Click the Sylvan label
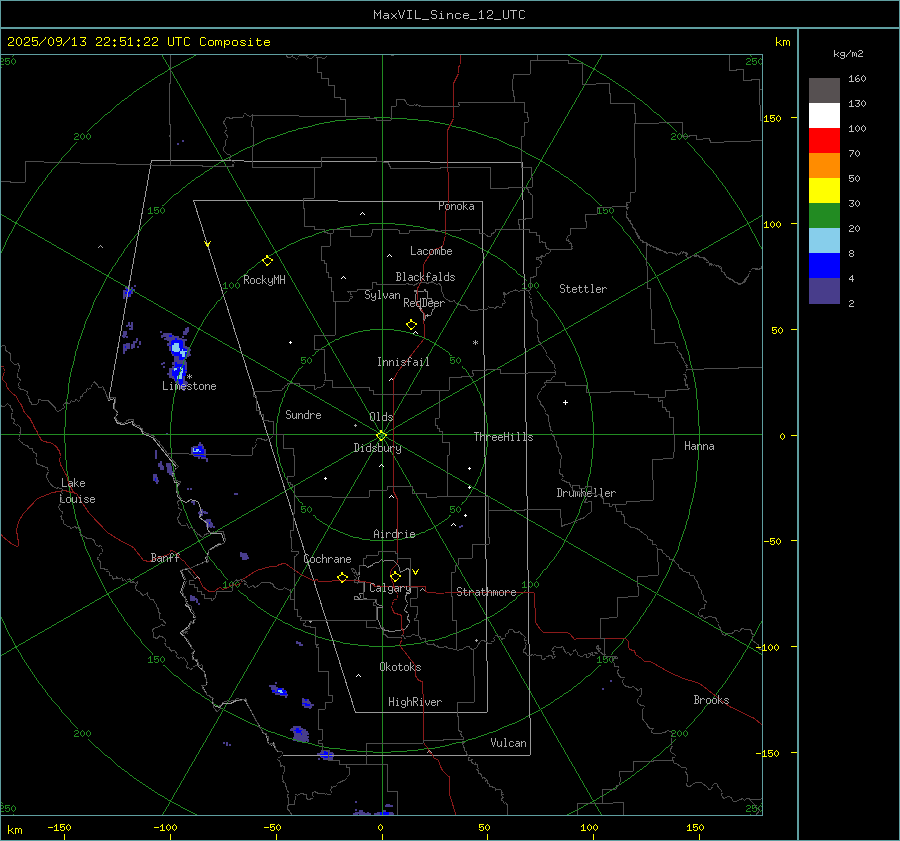 click(x=382, y=295)
